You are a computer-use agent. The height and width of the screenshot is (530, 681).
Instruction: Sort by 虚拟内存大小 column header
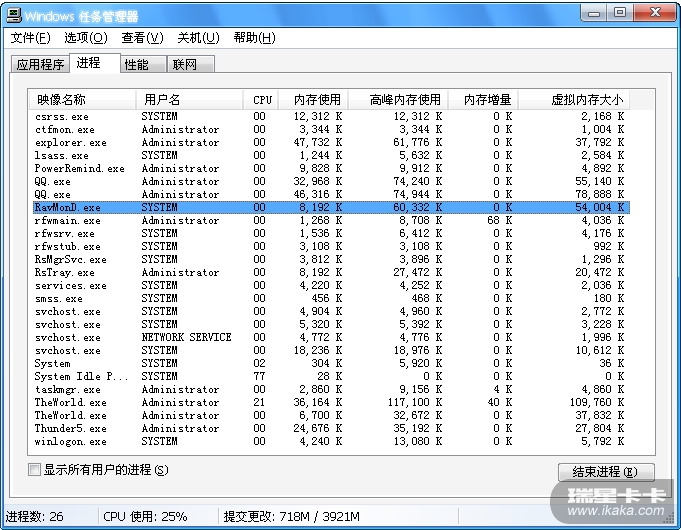click(x=574, y=100)
